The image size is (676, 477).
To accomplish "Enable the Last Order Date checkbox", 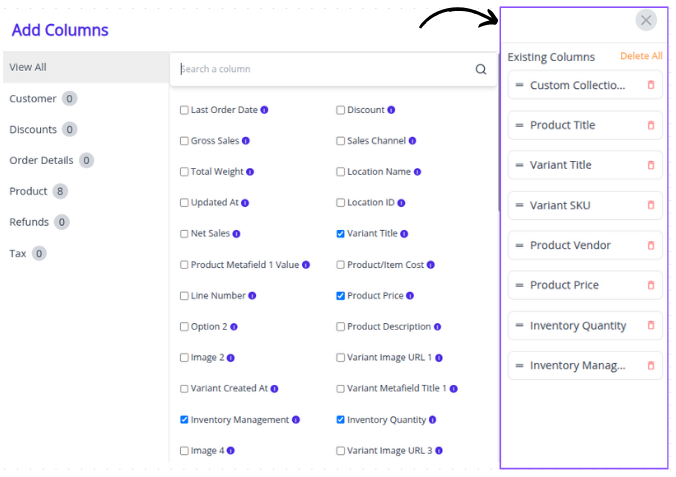I will [184, 110].
